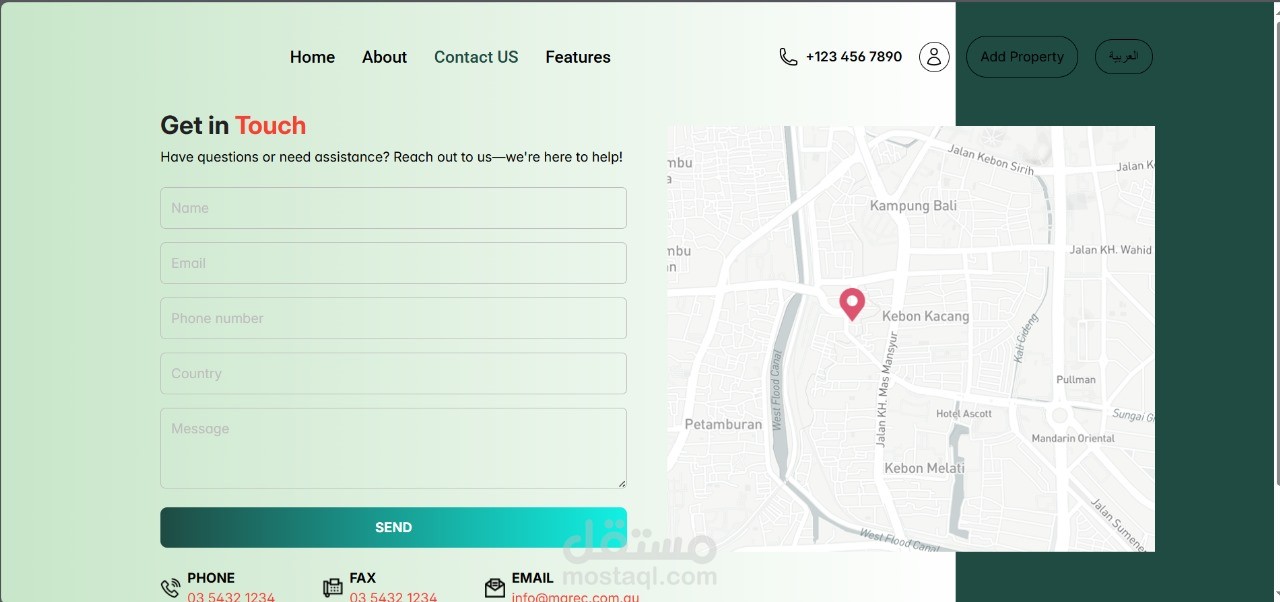Image resolution: width=1280 pixels, height=602 pixels.
Task: Open the Features nav item
Action: [x=578, y=57]
